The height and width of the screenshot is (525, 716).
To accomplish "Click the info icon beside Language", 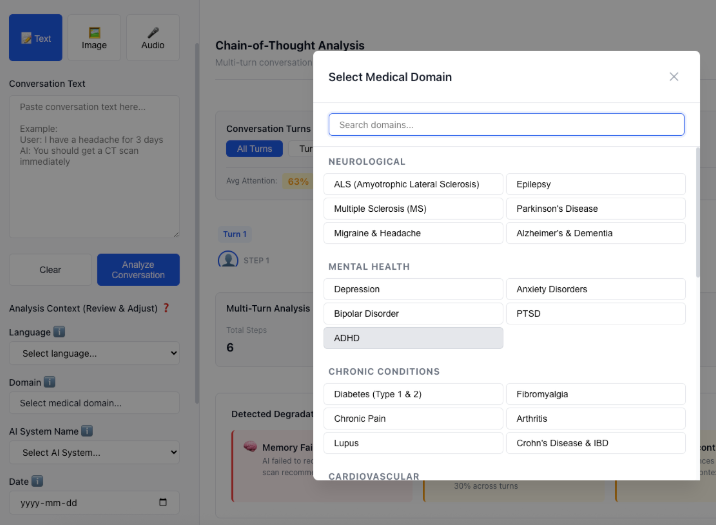I will 60,332.
